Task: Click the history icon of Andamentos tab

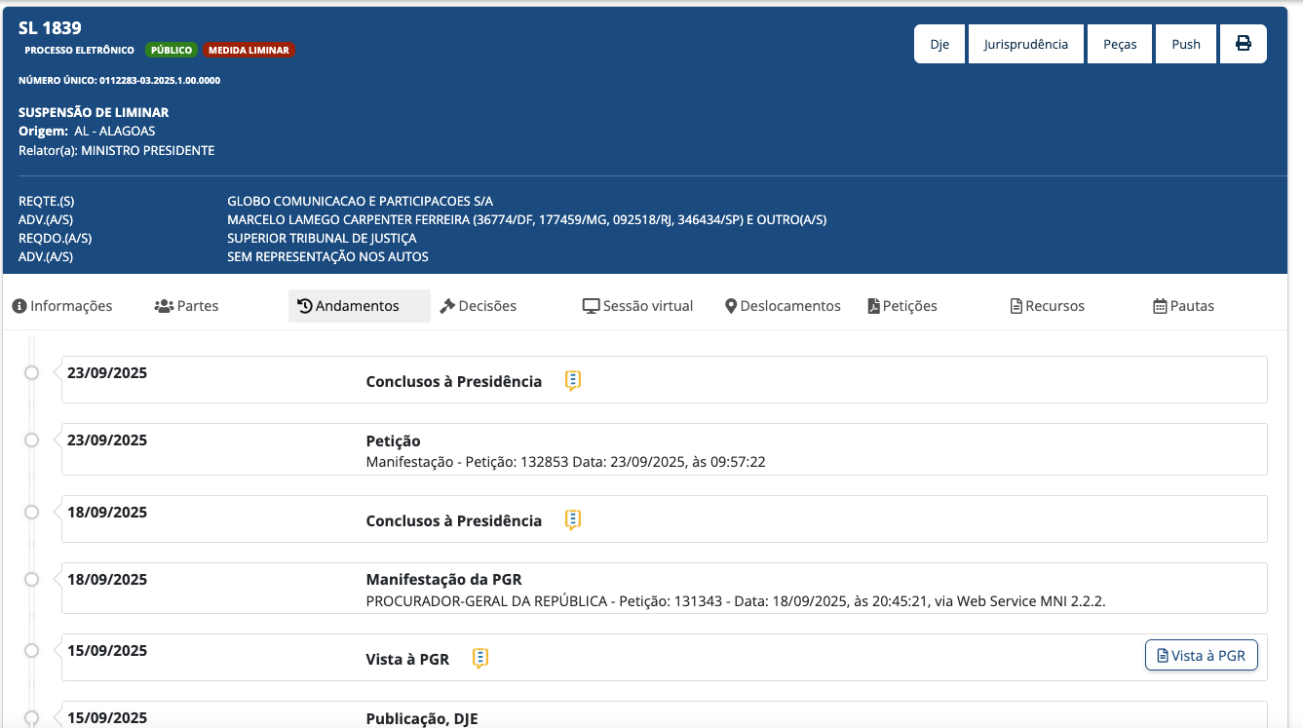Action: (x=305, y=306)
